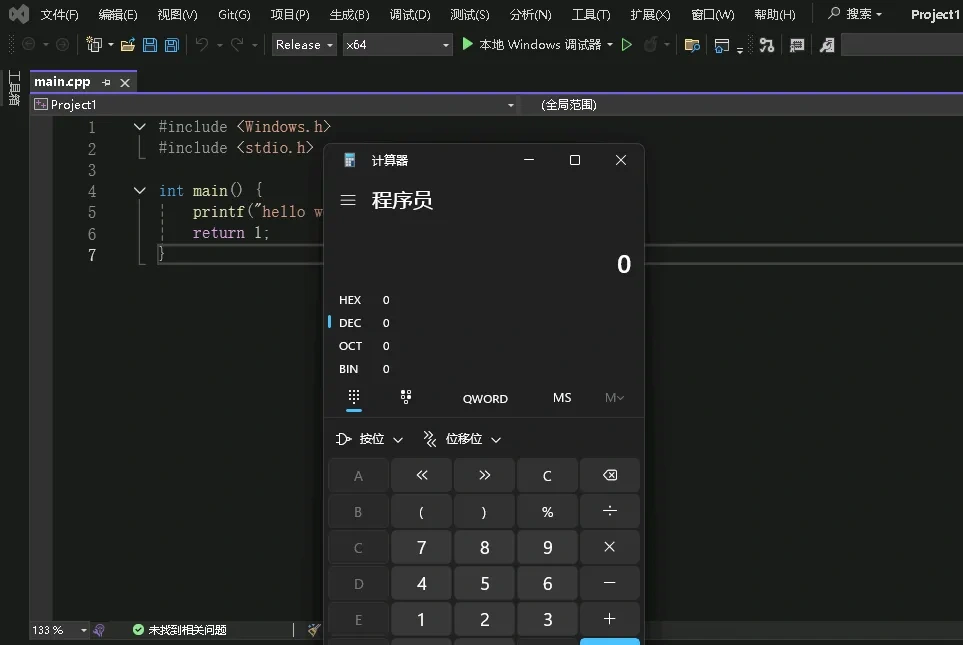Click the right shift key in calculator
This screenshot has width=963, height=645.
pos(485,475)
